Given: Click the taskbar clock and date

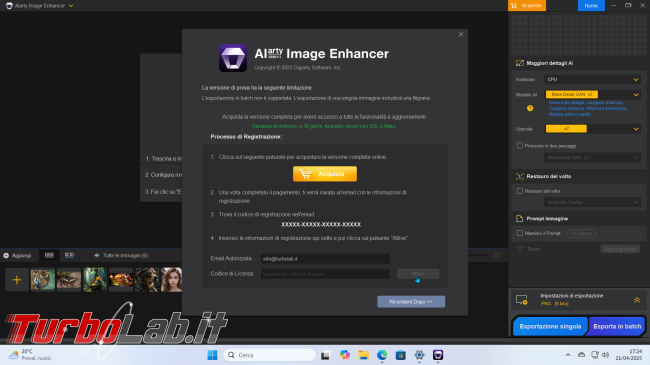Looking at the screenshot, I should tap(629, 355).
